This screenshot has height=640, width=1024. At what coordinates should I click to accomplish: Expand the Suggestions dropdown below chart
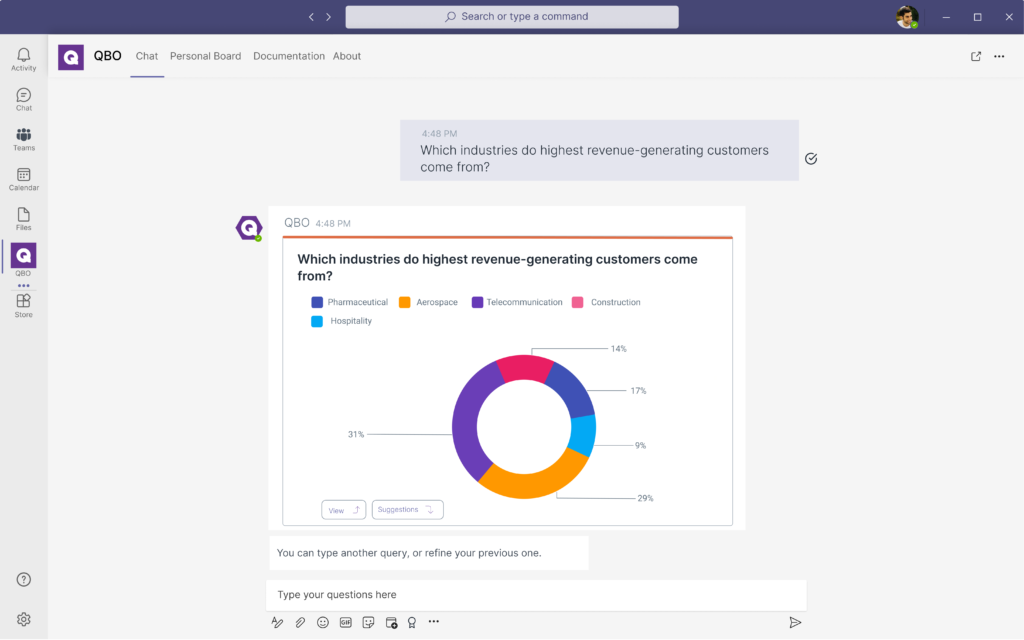(x=407, y=510)
